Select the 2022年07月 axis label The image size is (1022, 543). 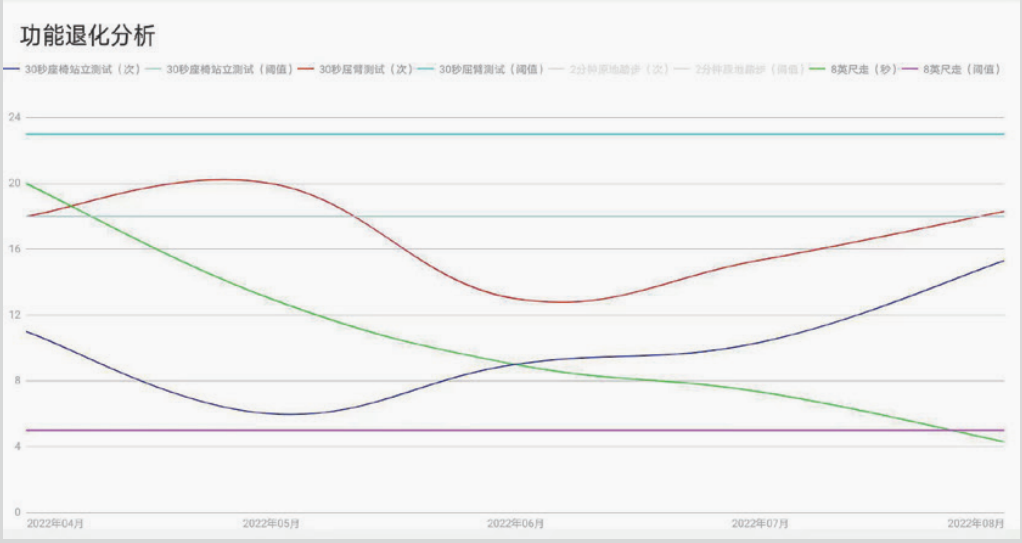click(760, 523)
